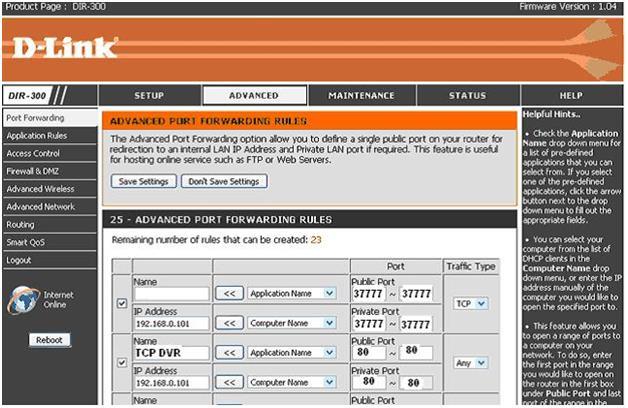Click the empty Name field of first rule
The width and height of the screenshot is (628, 408).
click(x=171, y=293)
